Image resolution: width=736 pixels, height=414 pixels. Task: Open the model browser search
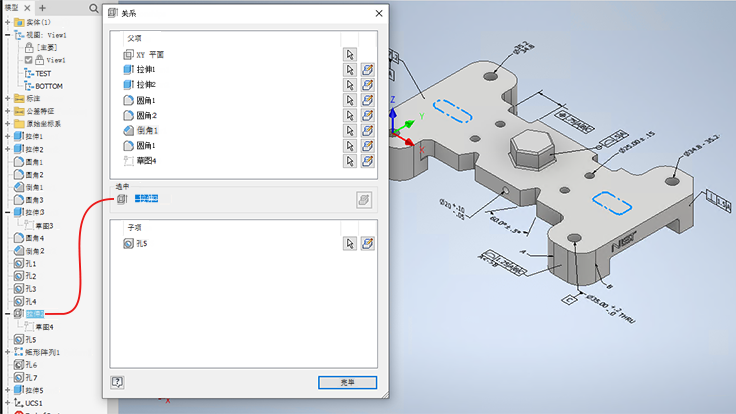tap(93, 8)
